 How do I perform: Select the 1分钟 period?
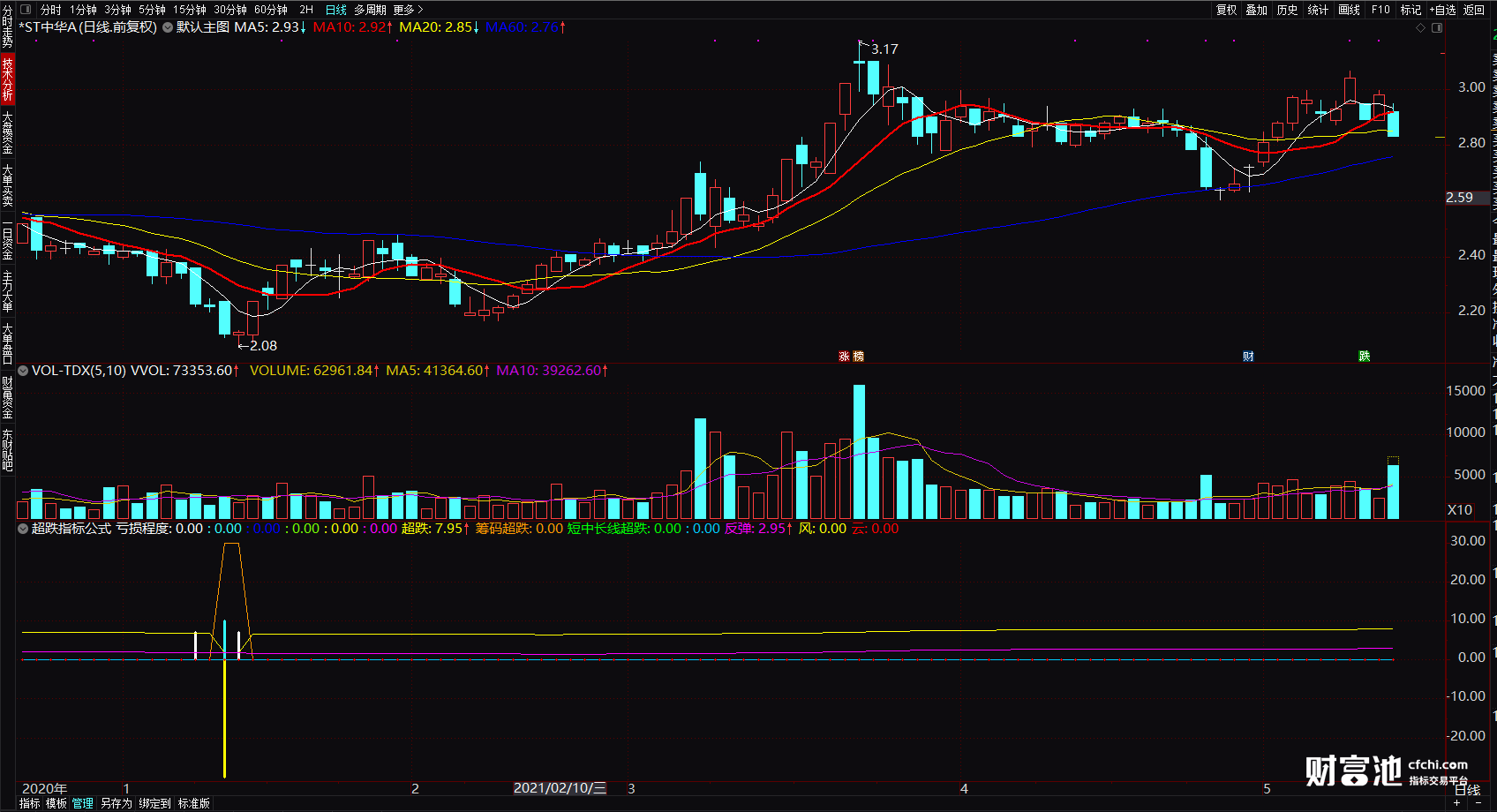pyautogui.click(x=84, y=10)
